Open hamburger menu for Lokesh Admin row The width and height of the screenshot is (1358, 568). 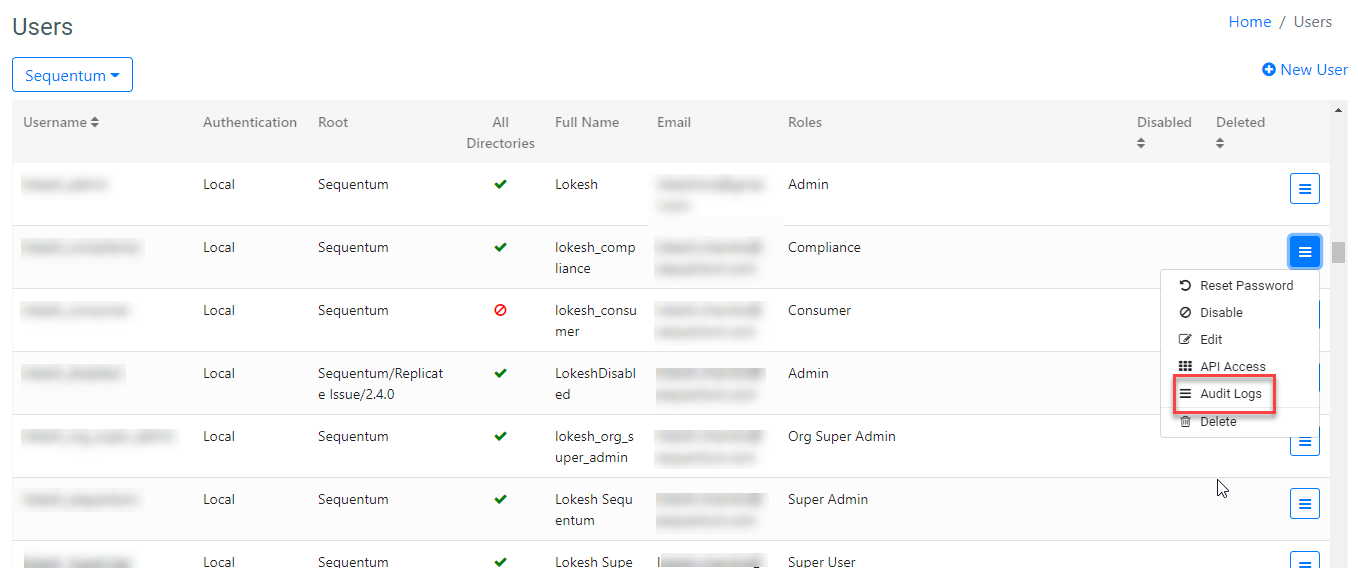[1304, 188]
